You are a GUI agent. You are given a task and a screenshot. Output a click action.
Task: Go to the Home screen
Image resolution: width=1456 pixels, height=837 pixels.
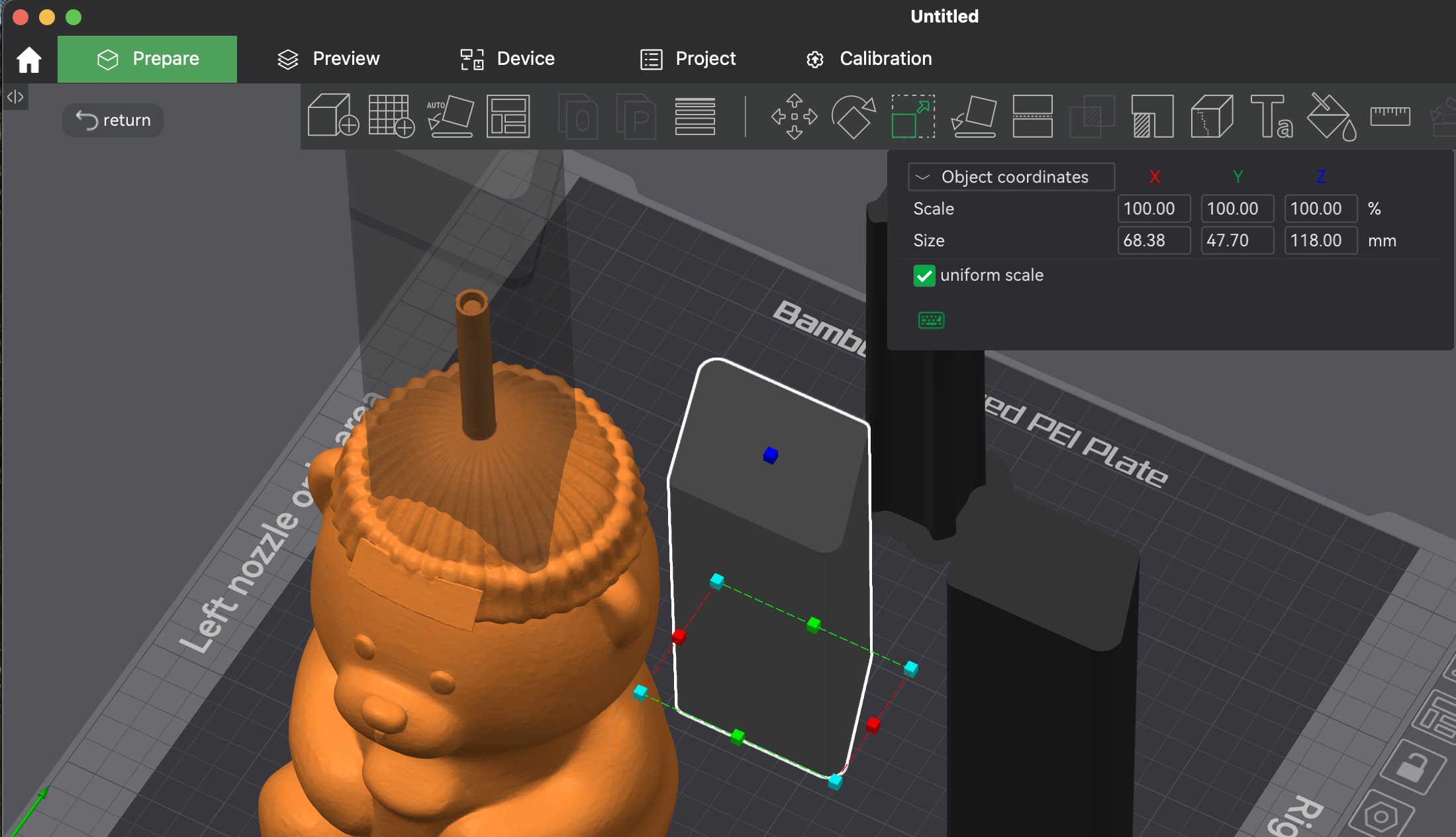click(x=29, y=60)
